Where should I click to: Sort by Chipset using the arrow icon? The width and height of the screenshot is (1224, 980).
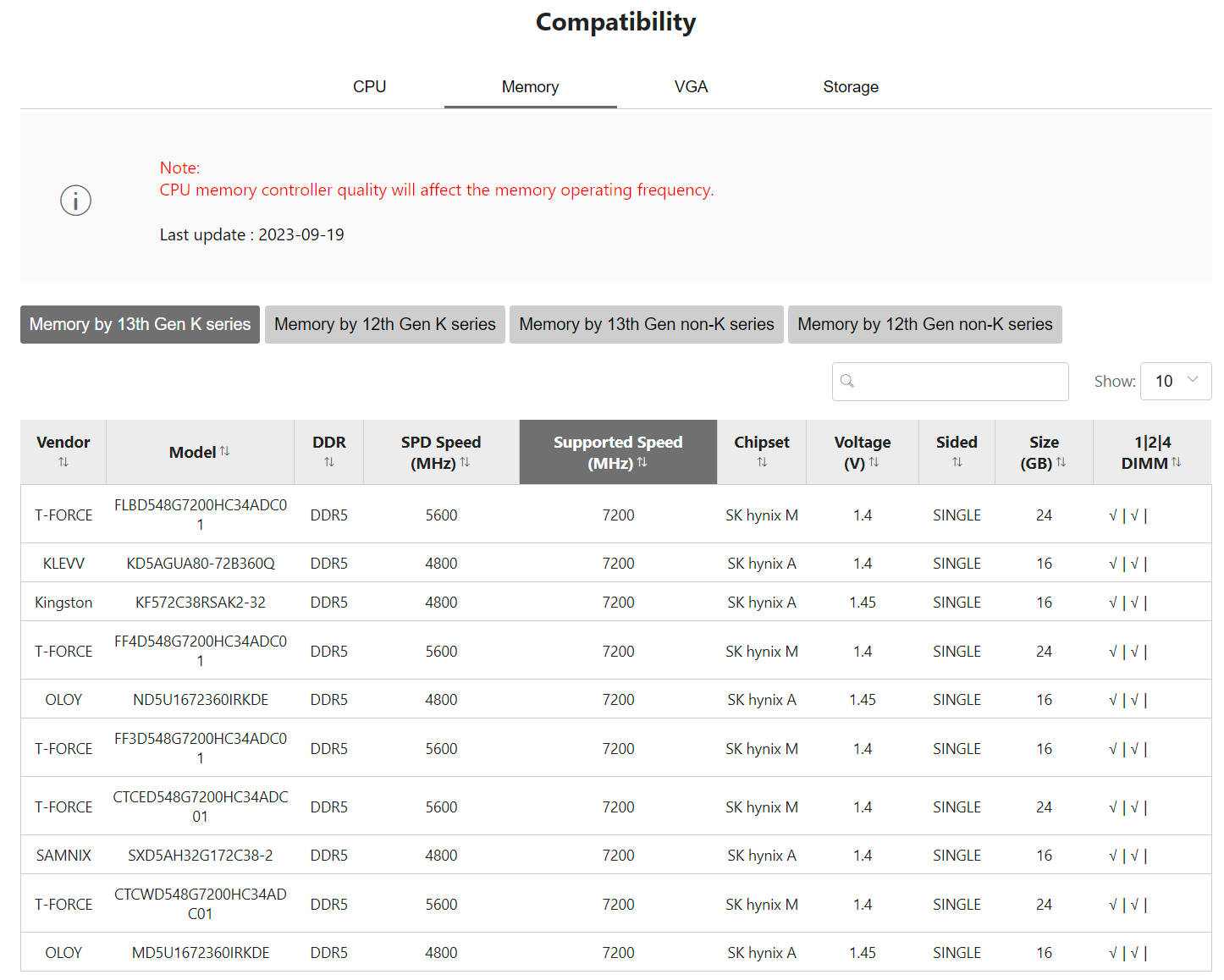762,462
